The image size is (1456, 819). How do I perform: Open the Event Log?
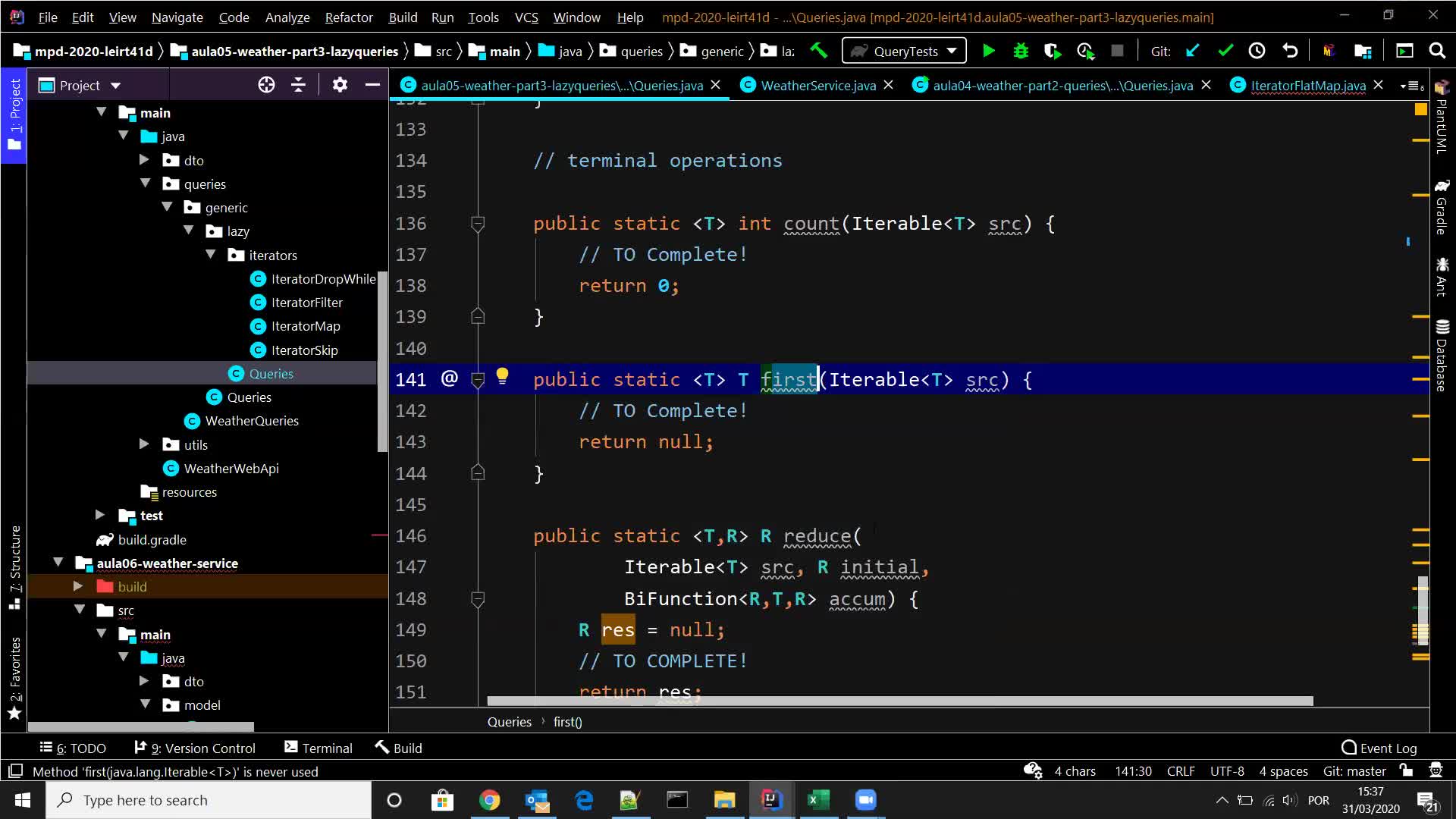click(x=1379, y=748)
